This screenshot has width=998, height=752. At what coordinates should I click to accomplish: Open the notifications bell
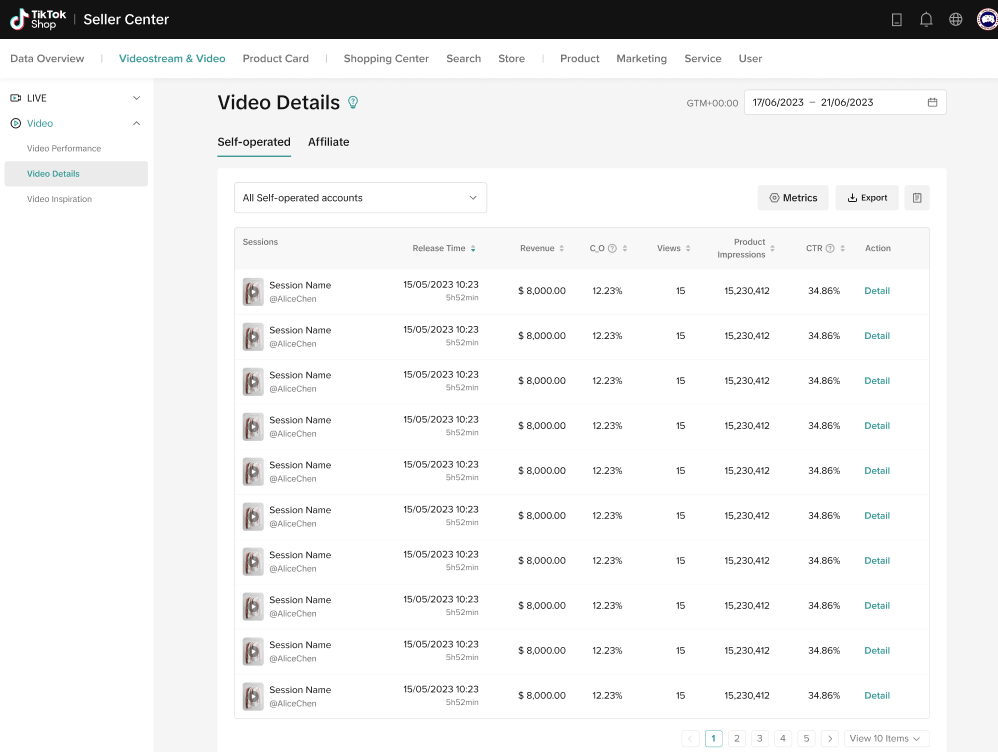[926, 19]
